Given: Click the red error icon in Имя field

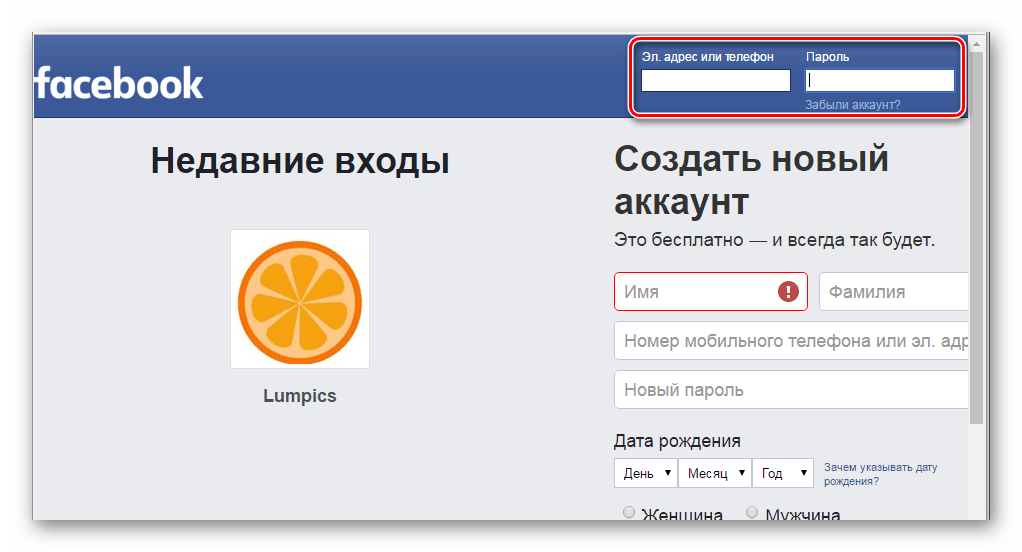Looking at the screenshot, I should [x=788, y=291].
